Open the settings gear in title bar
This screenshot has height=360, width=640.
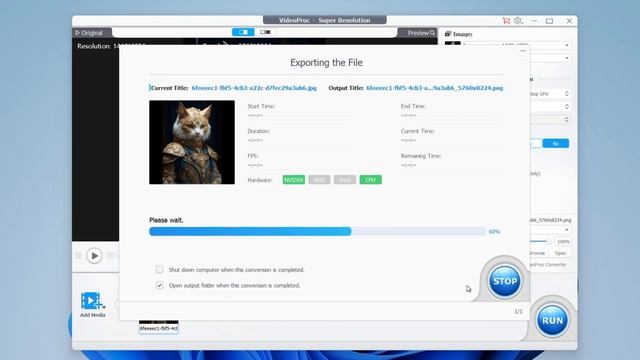pyautogui.click(x=518, y=20)
